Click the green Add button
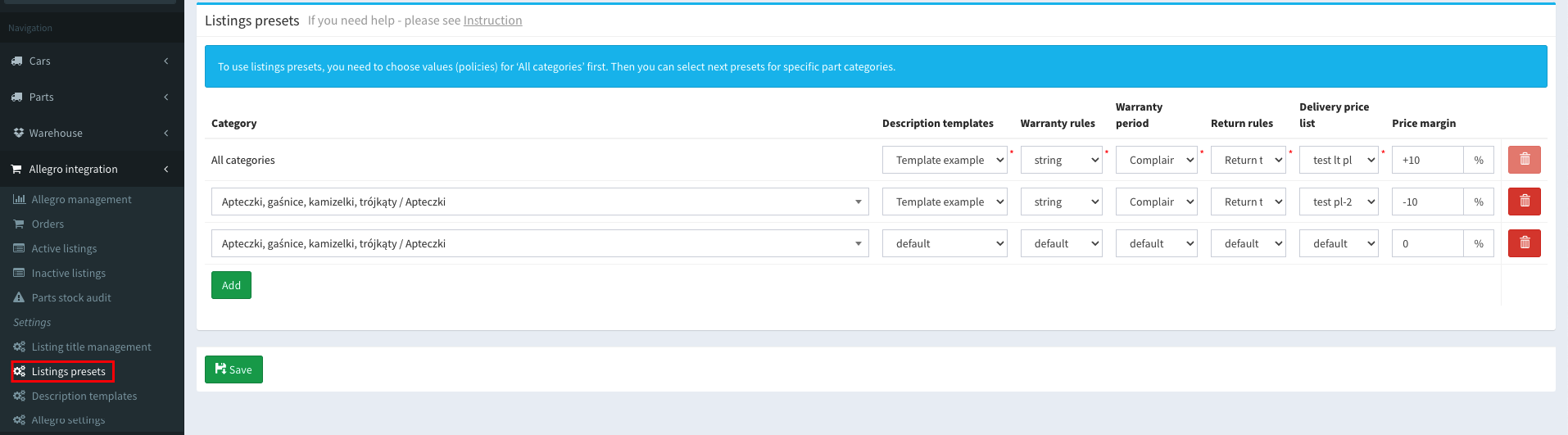This screenshot has height=435, width=1568. click(x=231, y=285)
